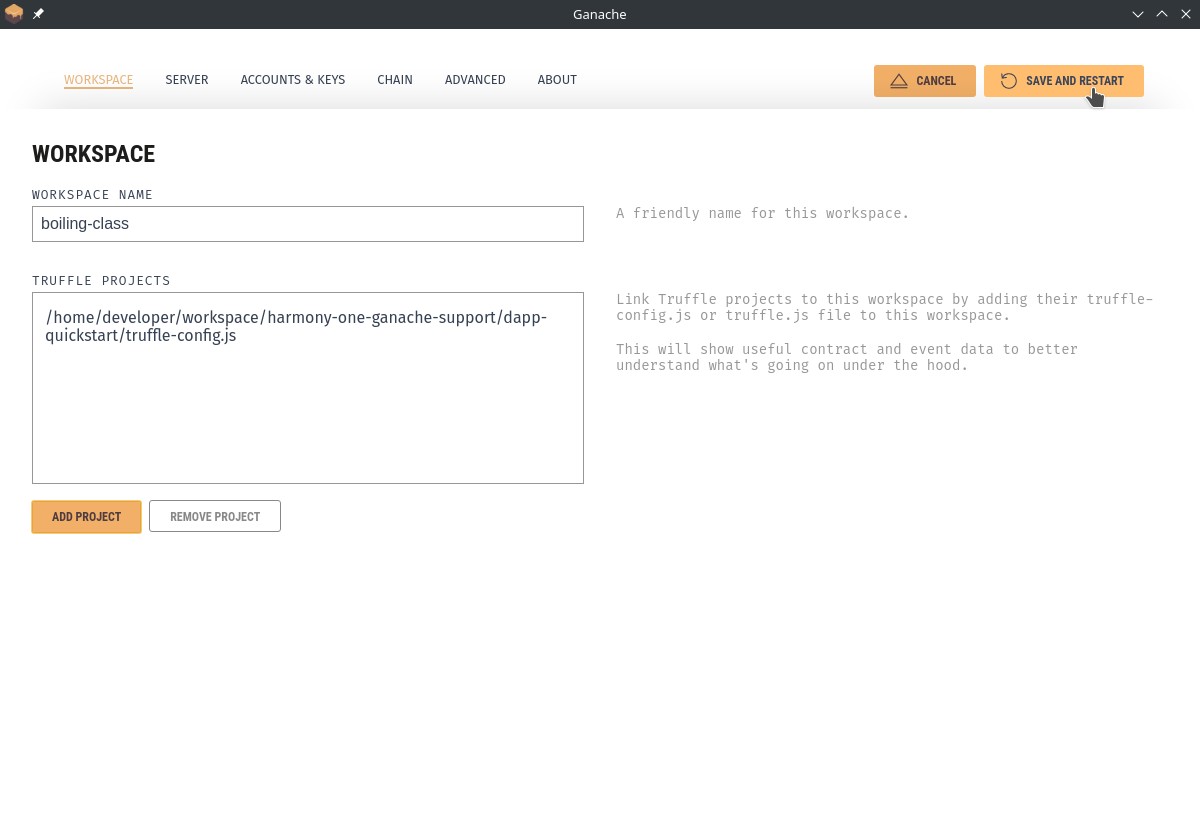The width and height of the screenshot is (1200, 829).
Task: Click the circular restart arrow icon
Action: [x=1009, y=81]
